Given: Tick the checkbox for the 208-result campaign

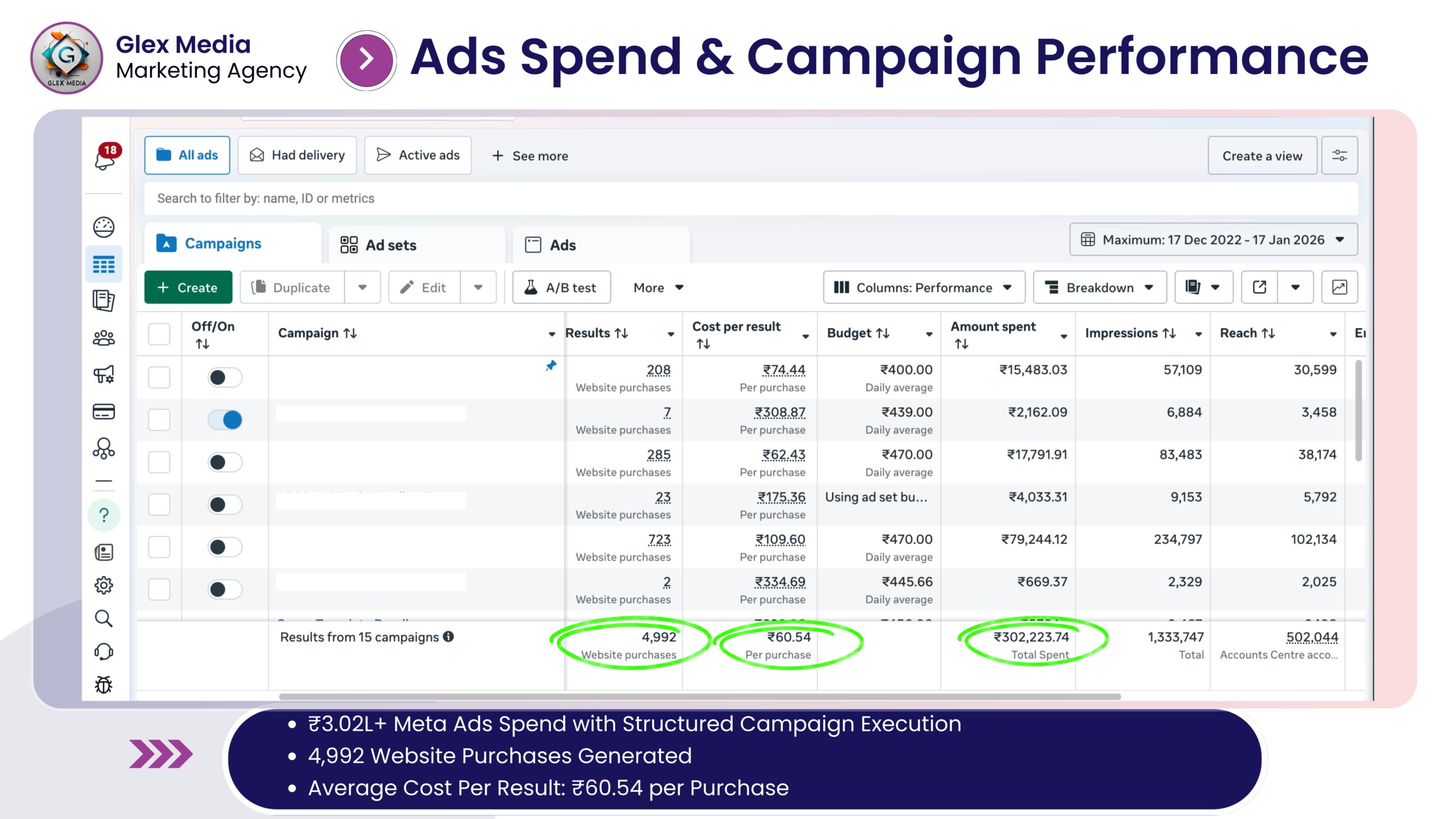Looking at the screenshot, I should pos(159,378).
